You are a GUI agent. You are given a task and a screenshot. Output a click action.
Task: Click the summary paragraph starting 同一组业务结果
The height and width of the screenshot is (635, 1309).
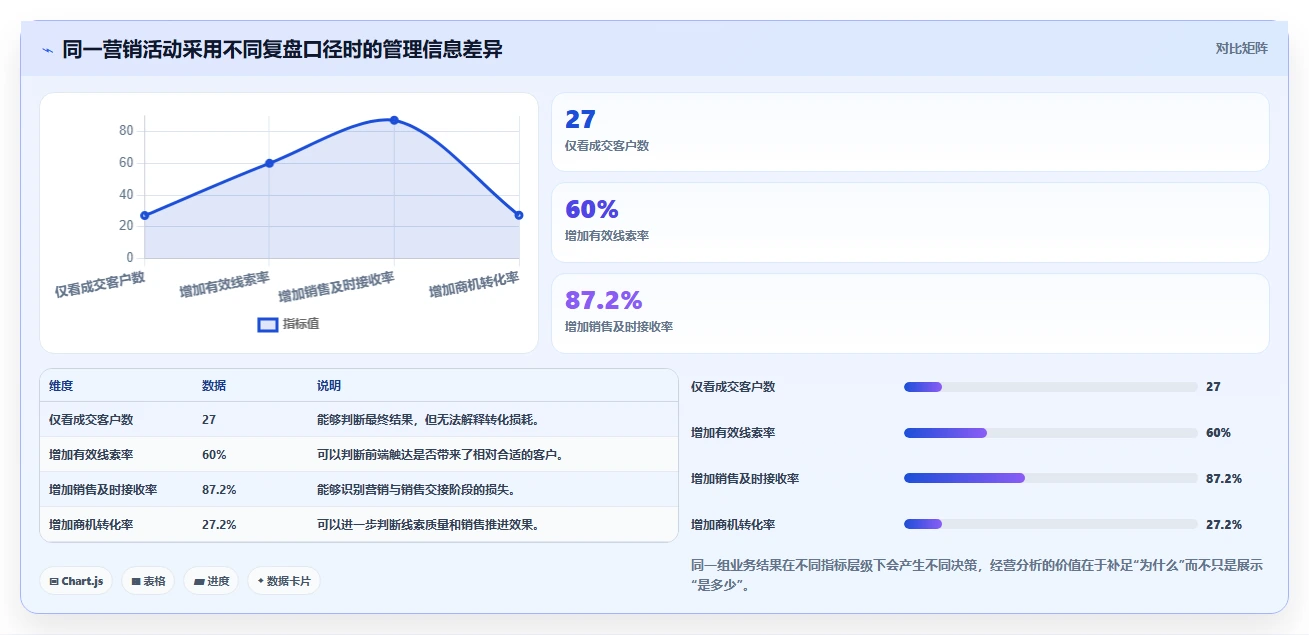click(977, 575)
